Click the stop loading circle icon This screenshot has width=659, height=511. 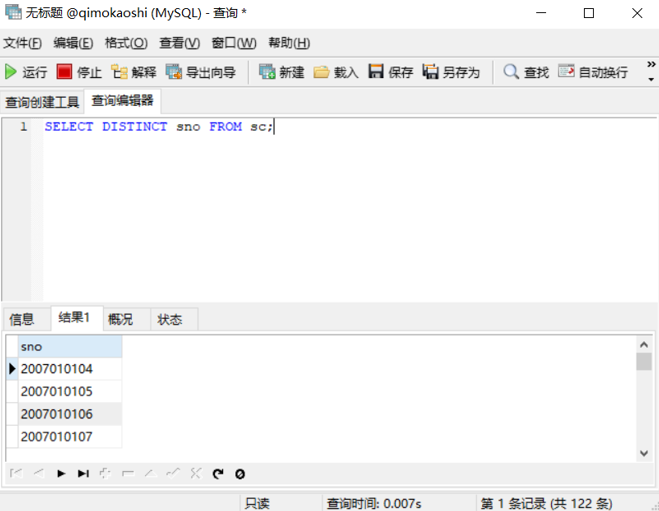(240, 474)
